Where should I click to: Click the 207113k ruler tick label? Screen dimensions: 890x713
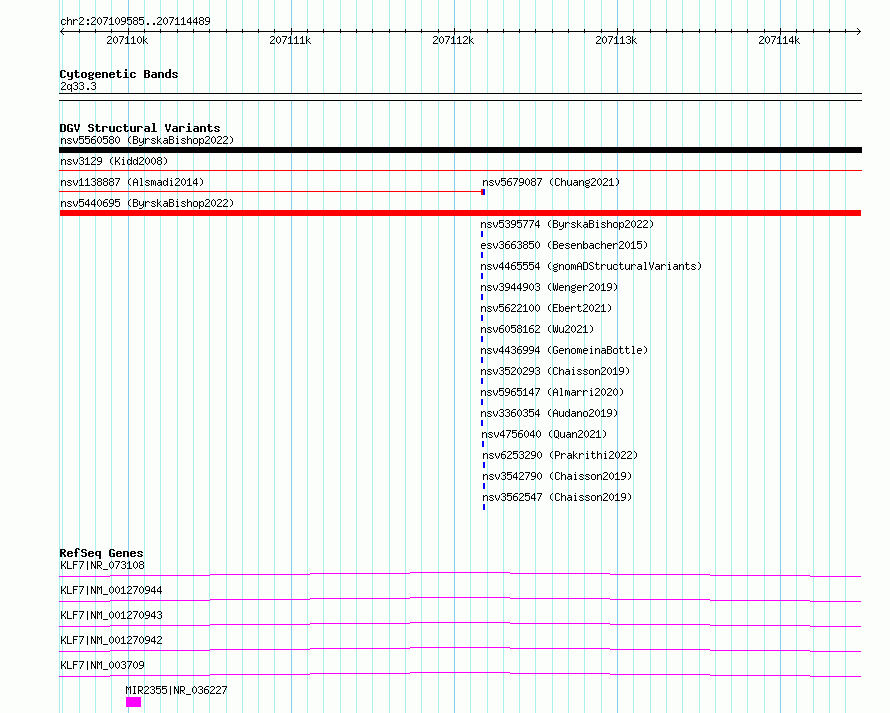pos(616,40)
